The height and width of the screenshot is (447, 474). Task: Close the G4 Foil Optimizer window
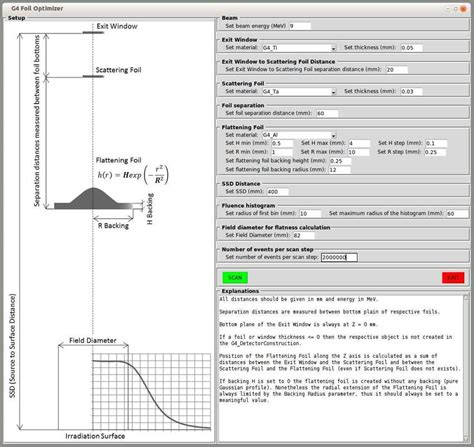[x=463, y=9]
